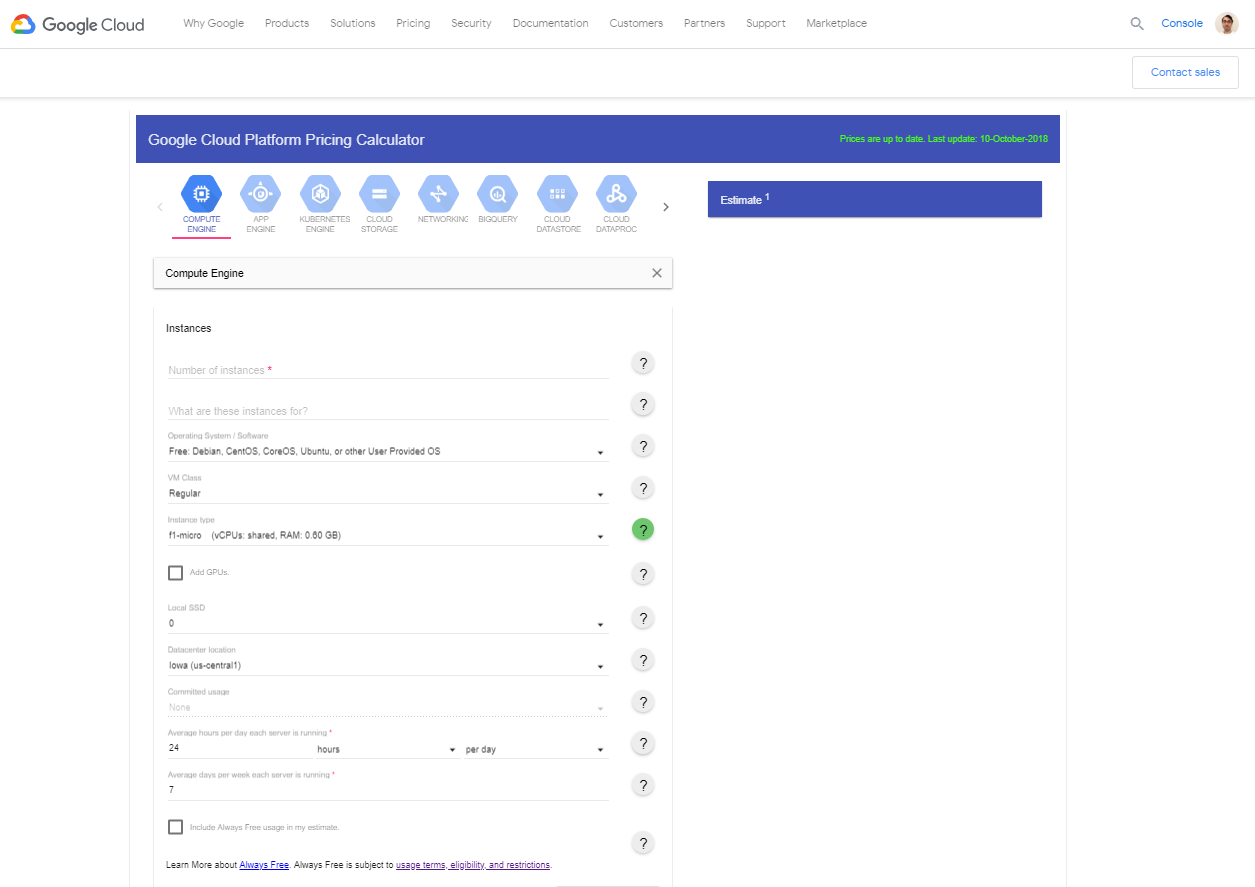Enable the Add GPUs checkbox

coord(176,573)
